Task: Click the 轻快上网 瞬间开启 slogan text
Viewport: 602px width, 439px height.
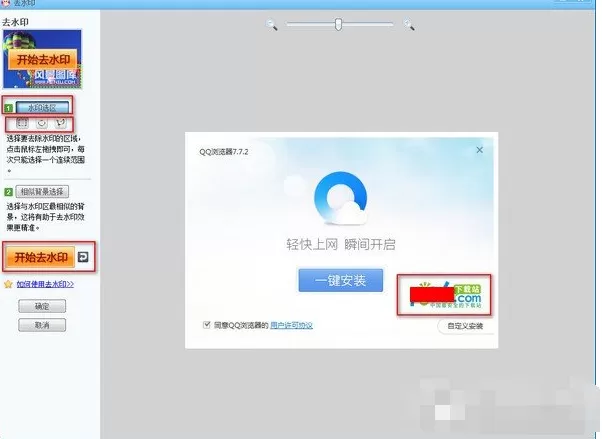Action: click(x=341, y=244)
